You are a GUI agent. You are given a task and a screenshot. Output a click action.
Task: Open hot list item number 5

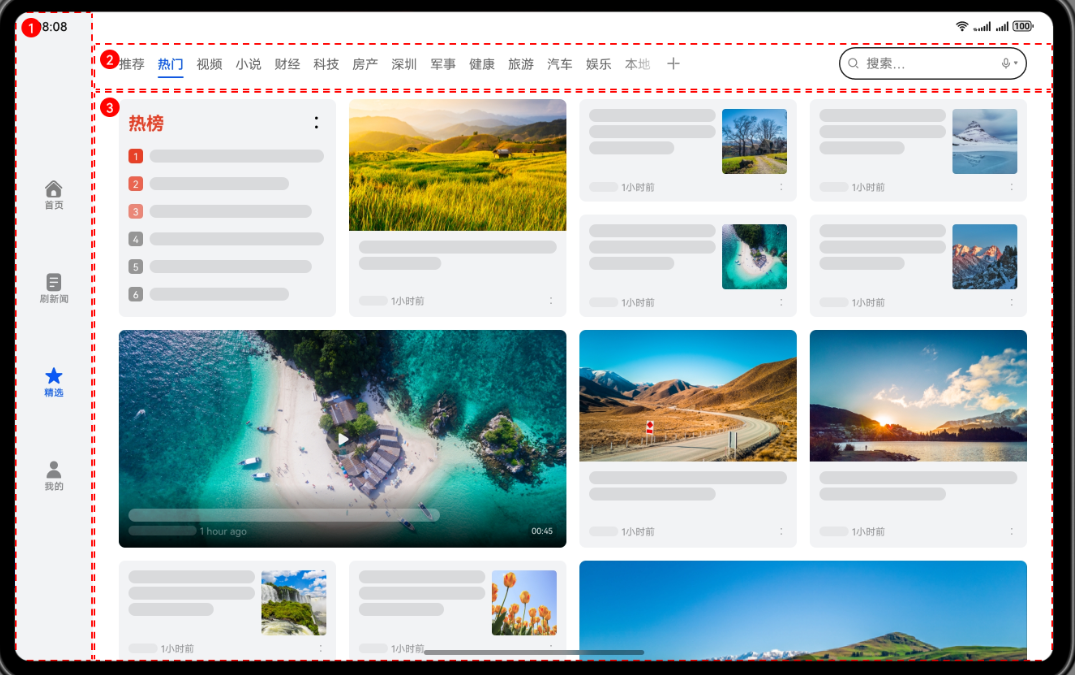[x=220, y=267]
